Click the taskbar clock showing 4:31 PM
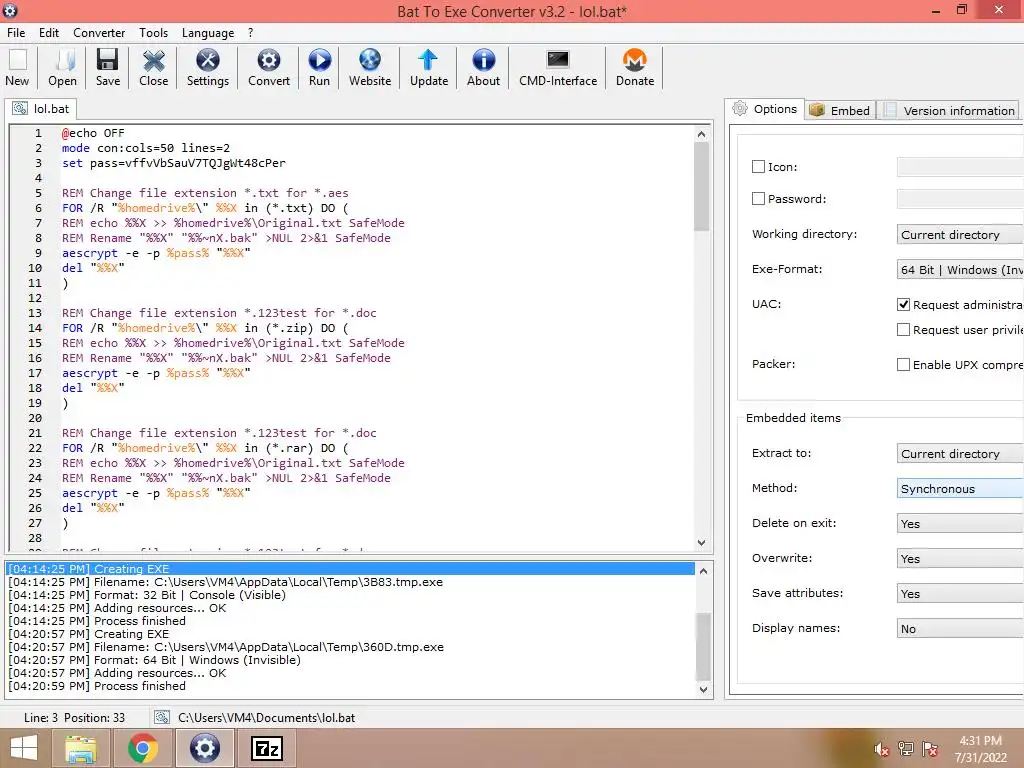Image resolution: width=1024 pixels, height=768 pixels. [x=980, y=749]
